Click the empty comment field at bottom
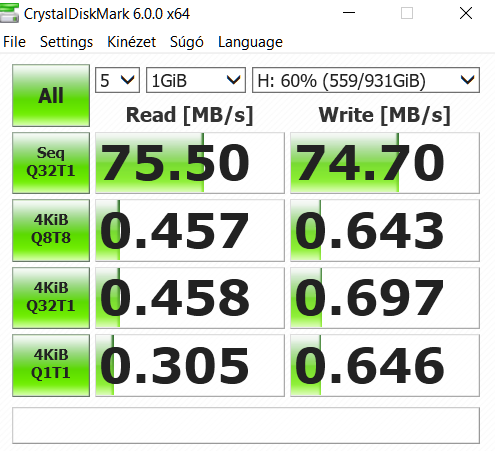495x451 pixels. click(x=246, y=425)
